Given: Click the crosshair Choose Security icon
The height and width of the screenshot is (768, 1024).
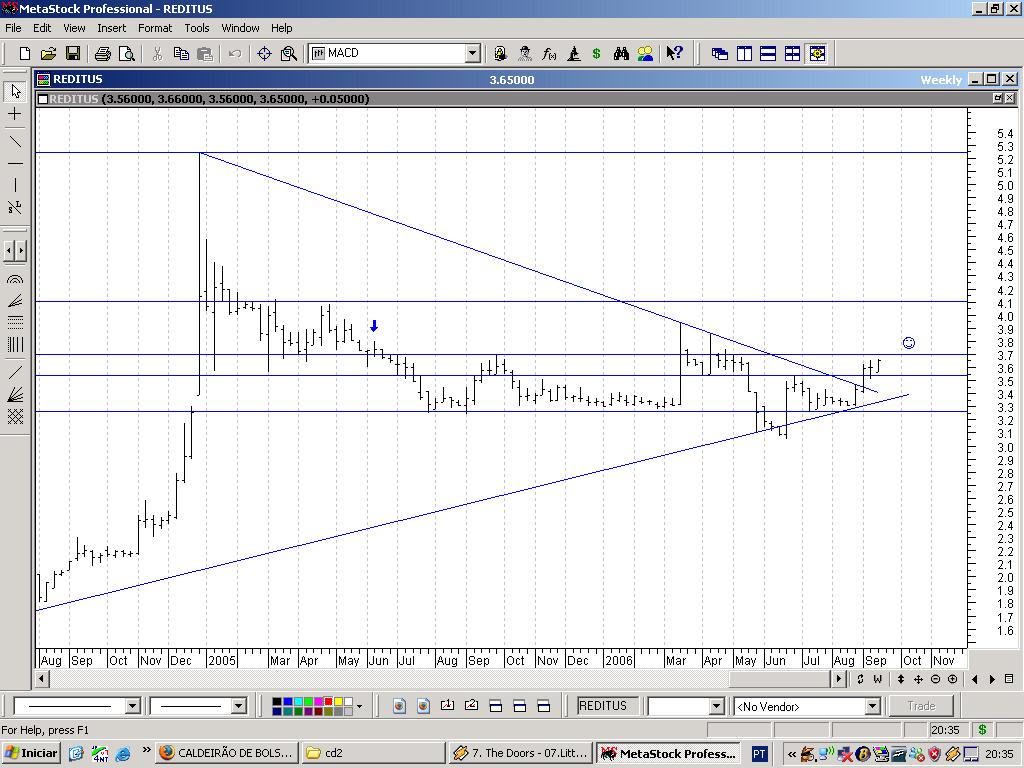Looking at the screenshot, I should [264, 54].
